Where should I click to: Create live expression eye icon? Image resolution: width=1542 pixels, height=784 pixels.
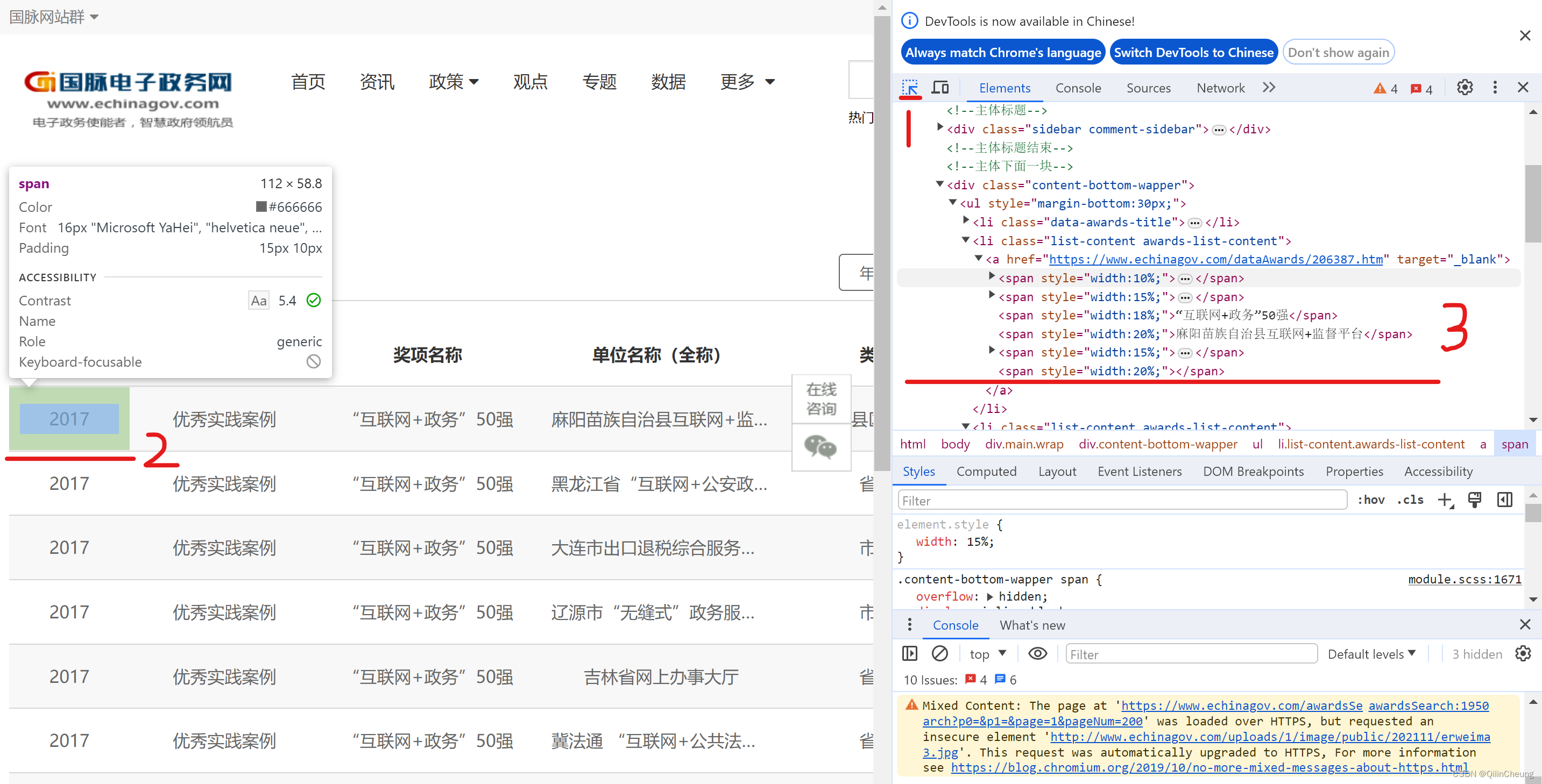1037,653
